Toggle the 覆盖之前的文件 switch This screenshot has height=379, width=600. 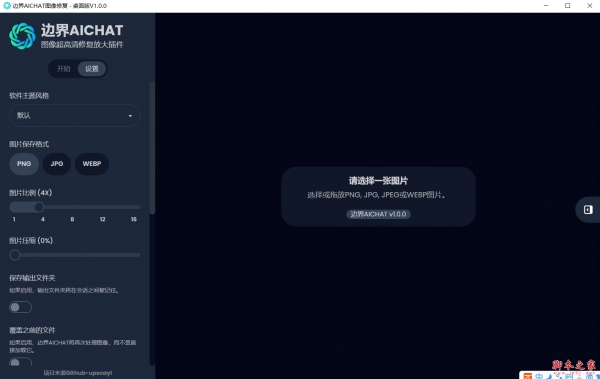[x=20, y=363]
